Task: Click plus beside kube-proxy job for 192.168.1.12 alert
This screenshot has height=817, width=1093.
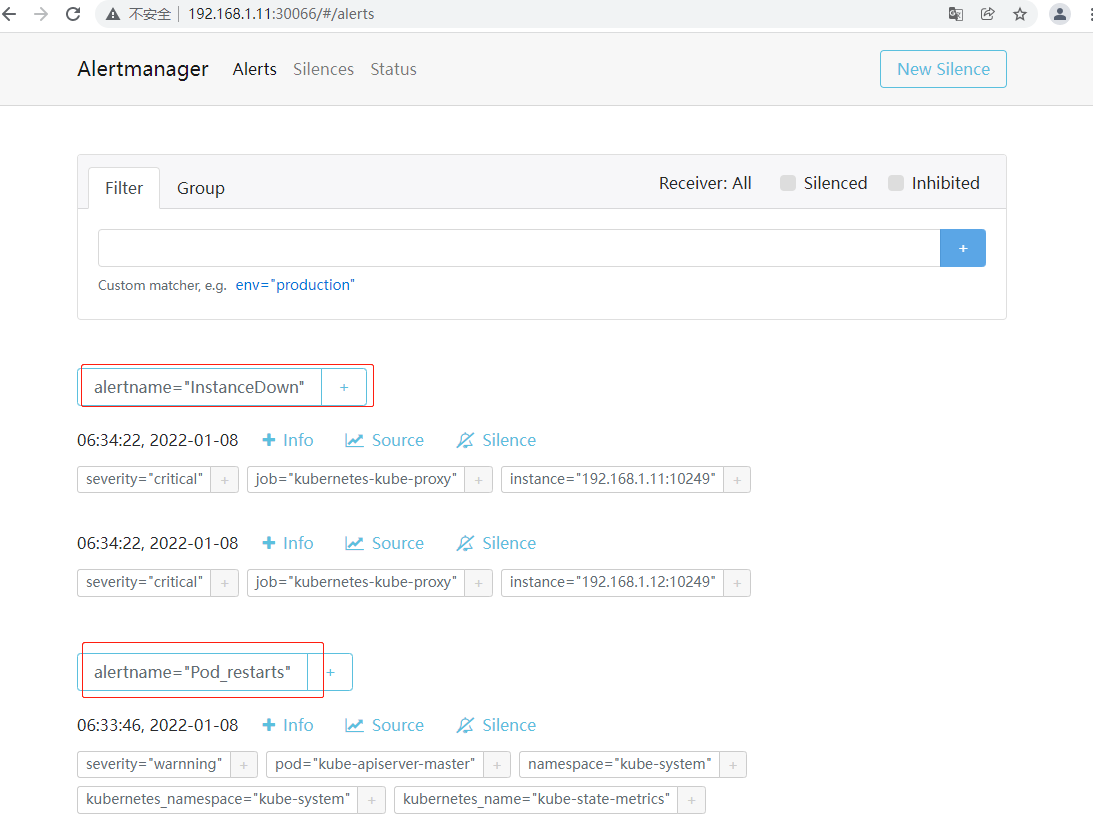Action: pos(479,583)
